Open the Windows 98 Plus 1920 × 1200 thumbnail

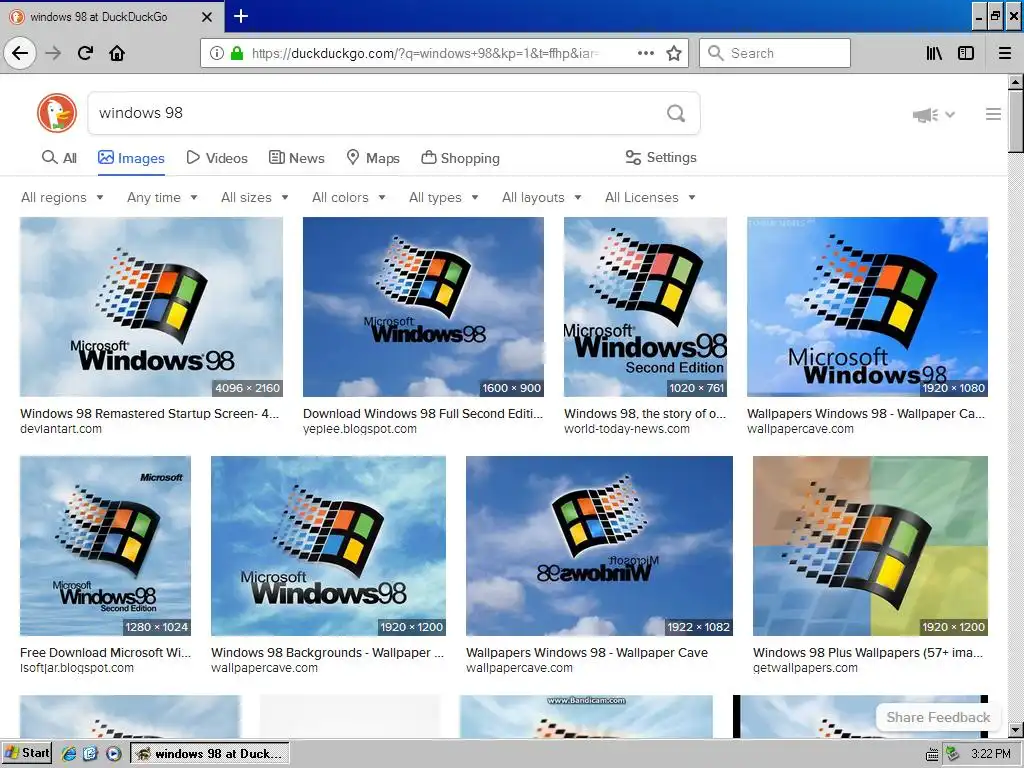[870, 546]
